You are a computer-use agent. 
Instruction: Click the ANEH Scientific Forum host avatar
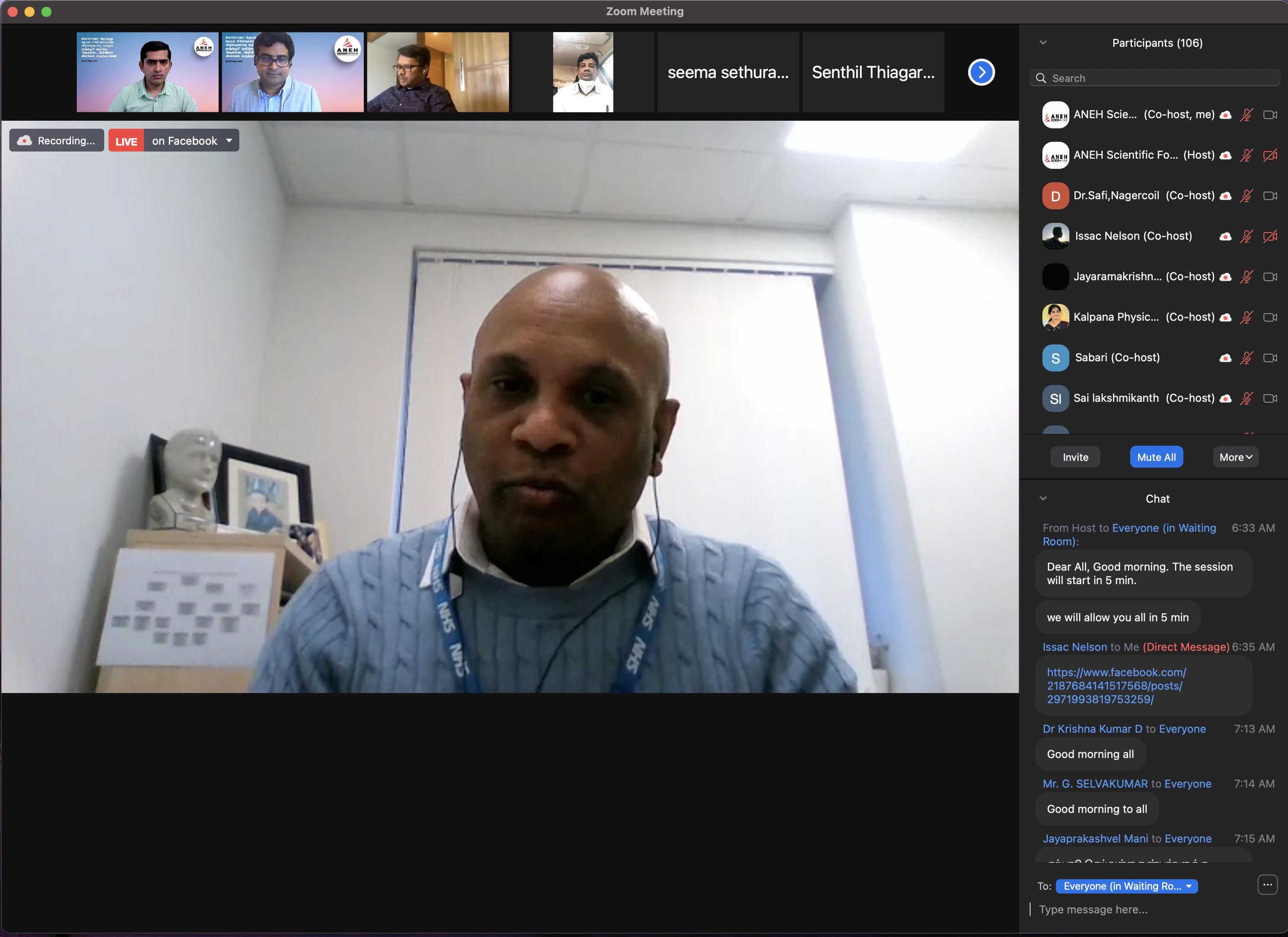click(1055, 155)
